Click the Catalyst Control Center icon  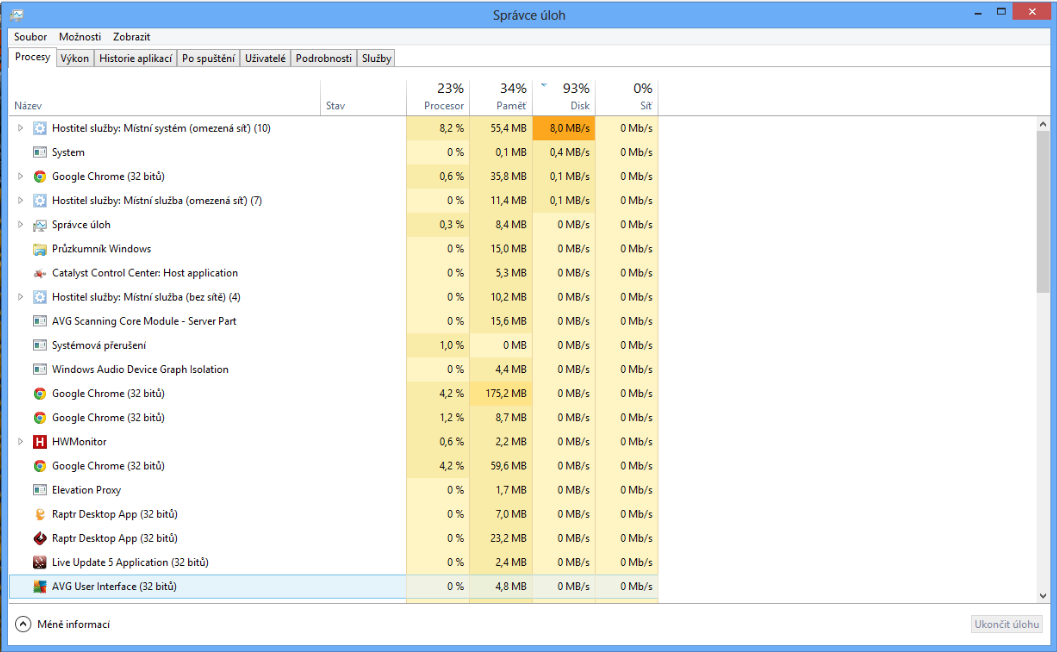coord(40,273)
